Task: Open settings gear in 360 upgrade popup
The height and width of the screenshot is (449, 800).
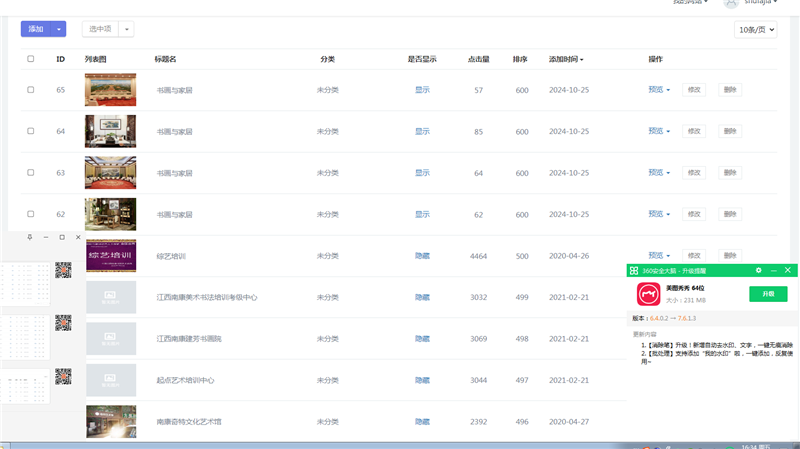Action: (x=759, y=271)
